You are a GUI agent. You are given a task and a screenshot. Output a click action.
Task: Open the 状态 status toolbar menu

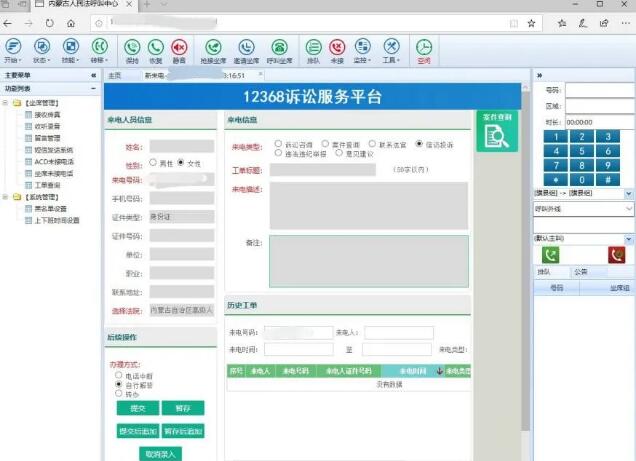tap(41, 50)
